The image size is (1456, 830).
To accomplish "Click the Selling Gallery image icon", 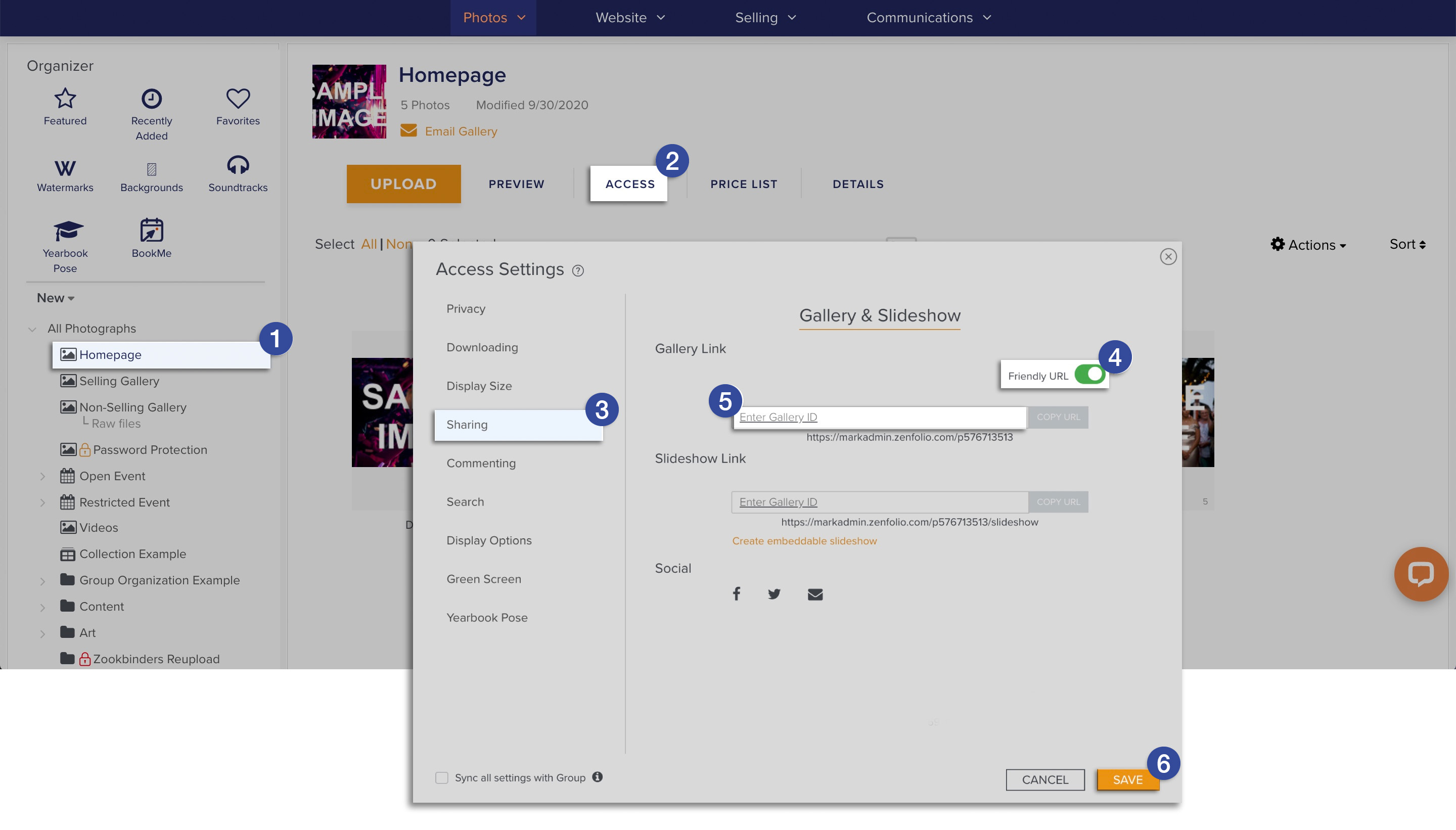I will (68, 381).
